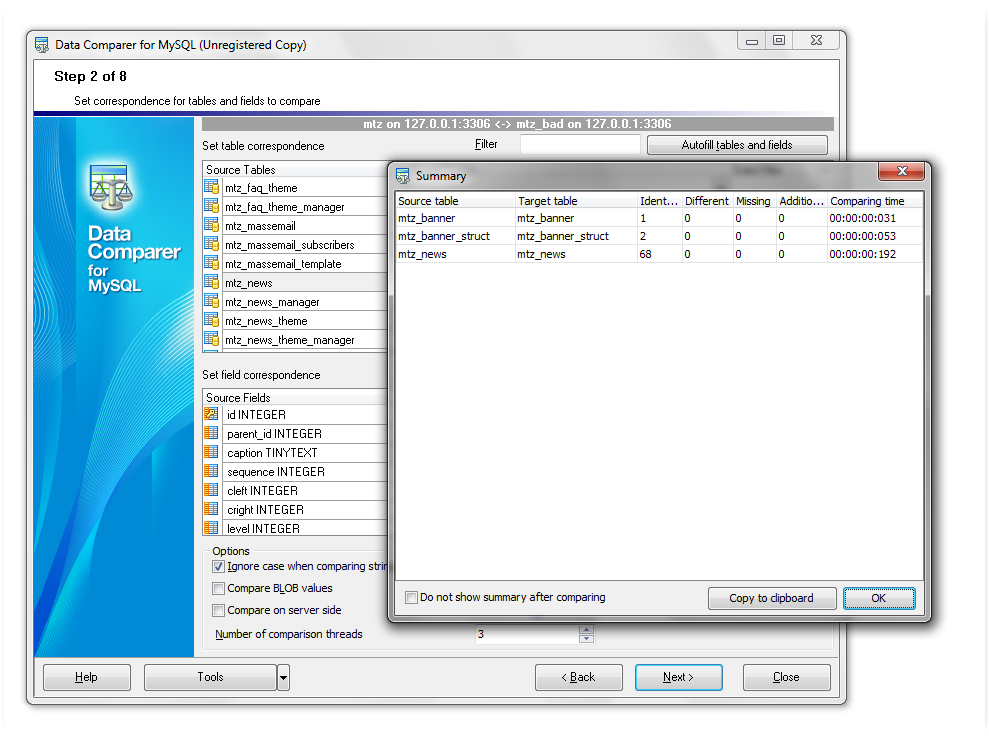Close the Summary dialog with the X button

[901, 171]
